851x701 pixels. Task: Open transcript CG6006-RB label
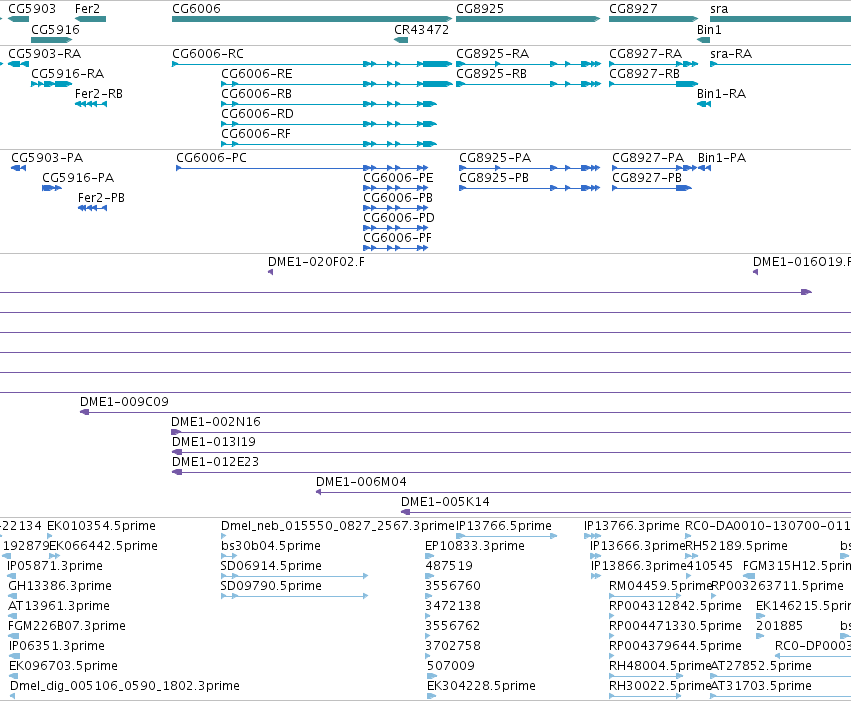point(256,94)
